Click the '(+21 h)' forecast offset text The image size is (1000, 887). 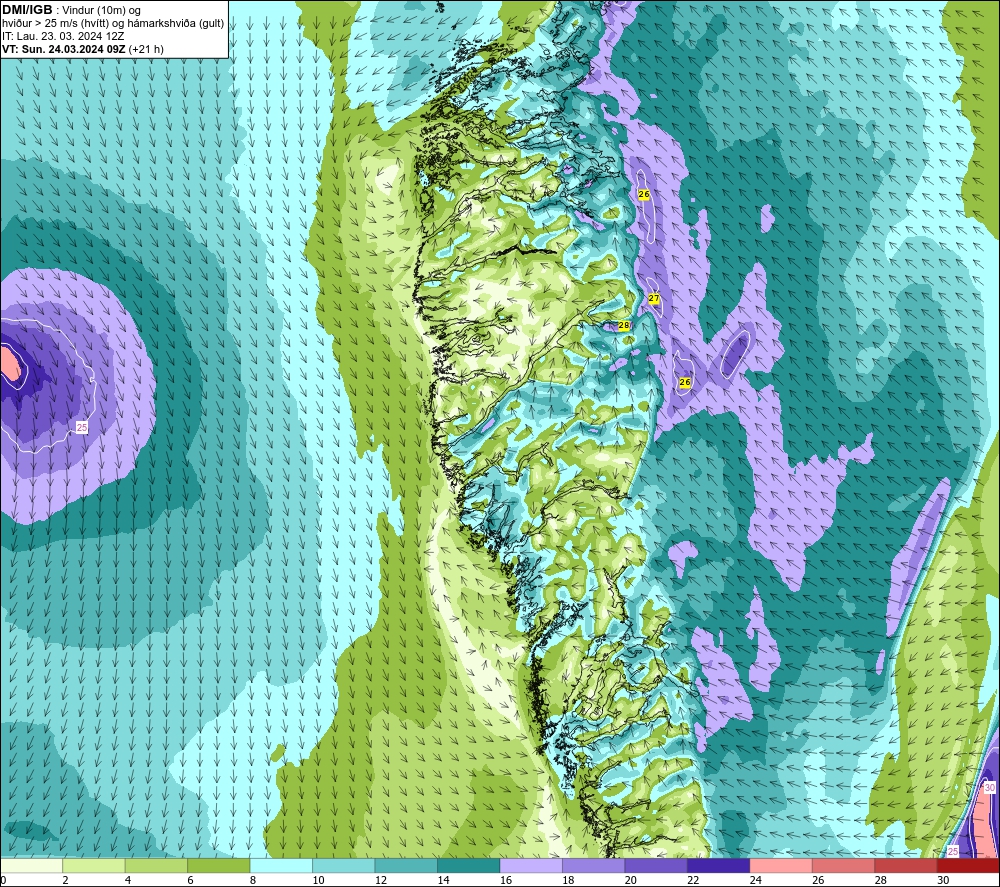[x=146, y=49]
